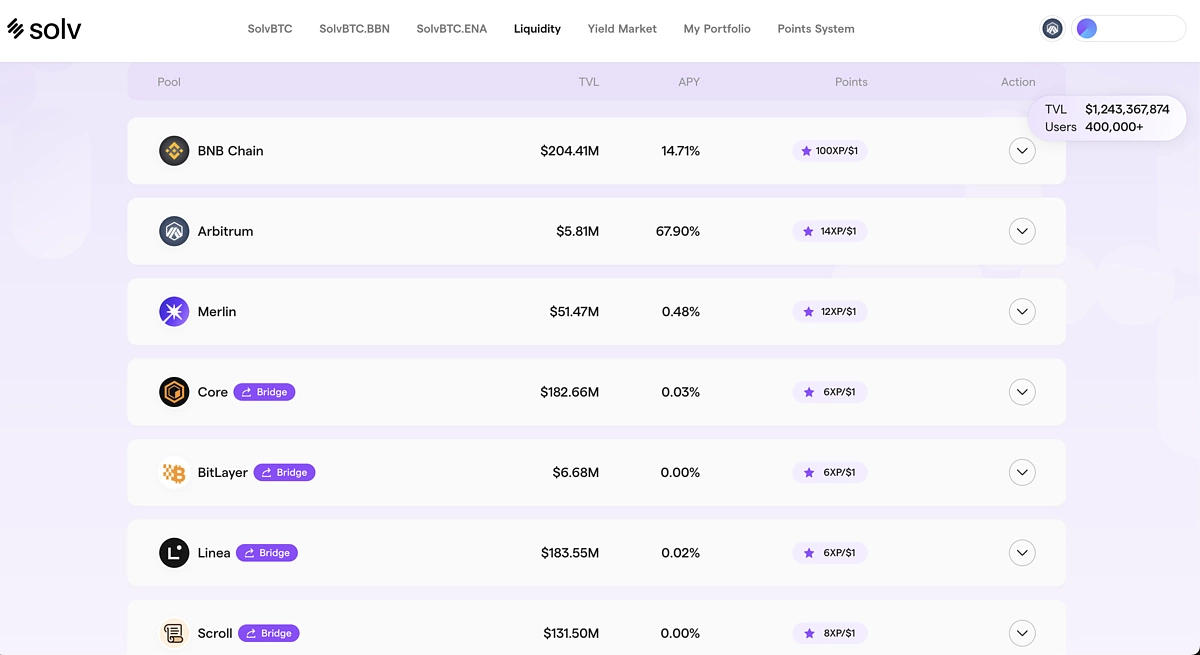Image resolution: width=1200 pixels, height=655 pixels.
Task: Click the 6XP/$1 badge in Linea row
Action: (830, 553)
